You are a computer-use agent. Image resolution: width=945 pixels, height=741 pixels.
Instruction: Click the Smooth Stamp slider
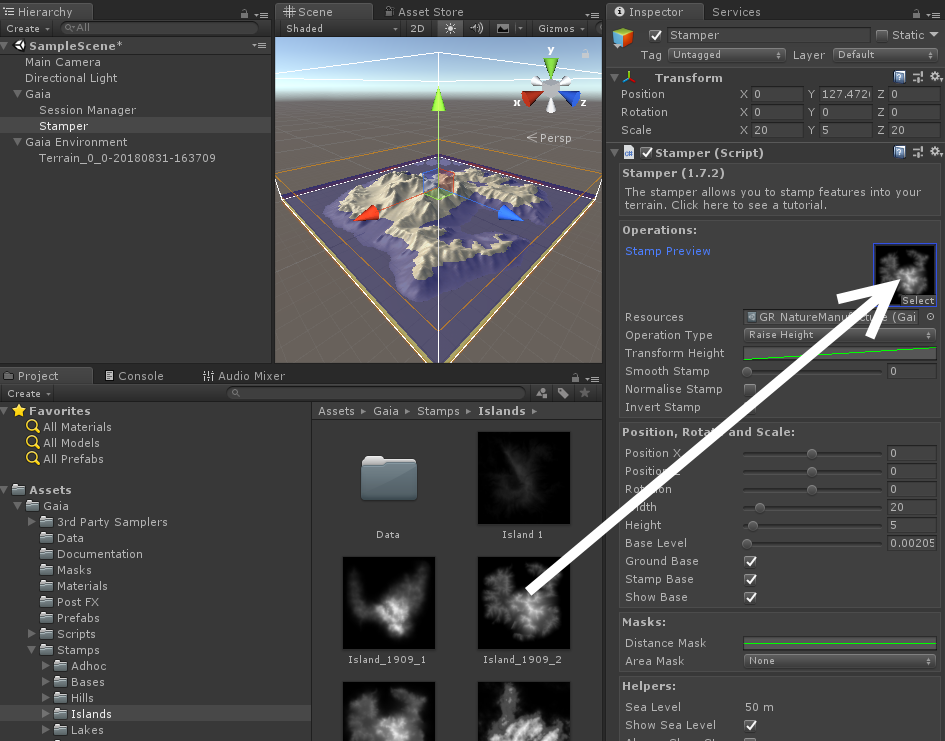coord(812,371)
